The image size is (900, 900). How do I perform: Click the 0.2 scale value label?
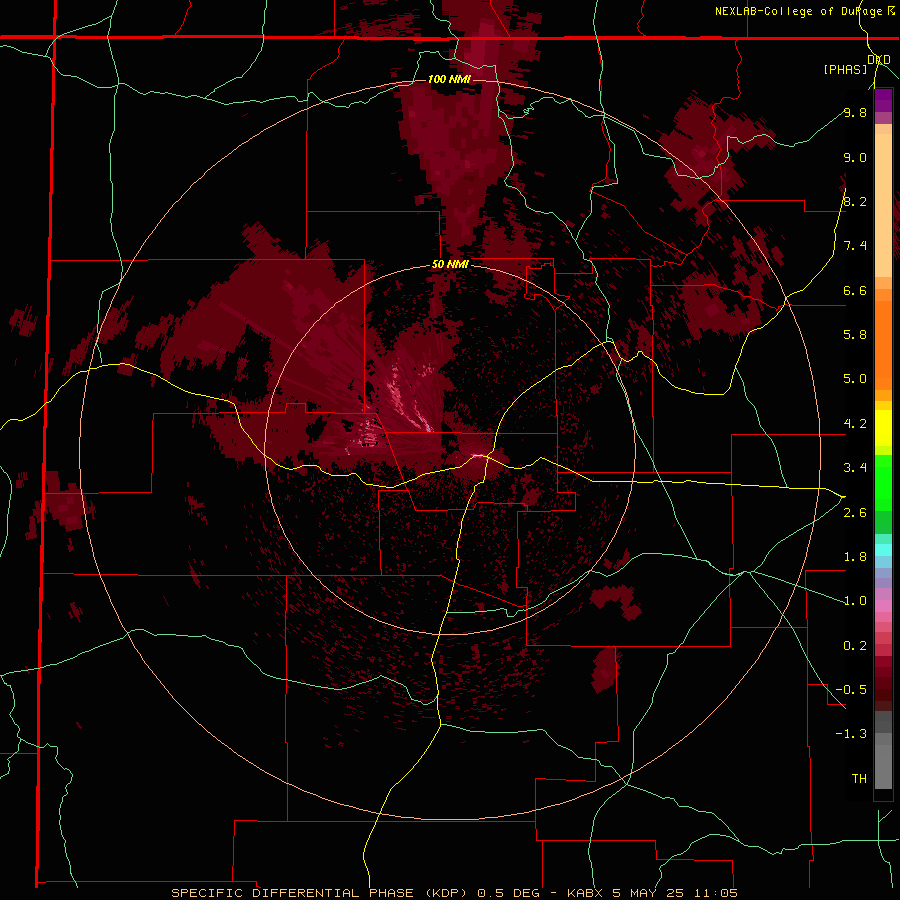coord(855,646)
